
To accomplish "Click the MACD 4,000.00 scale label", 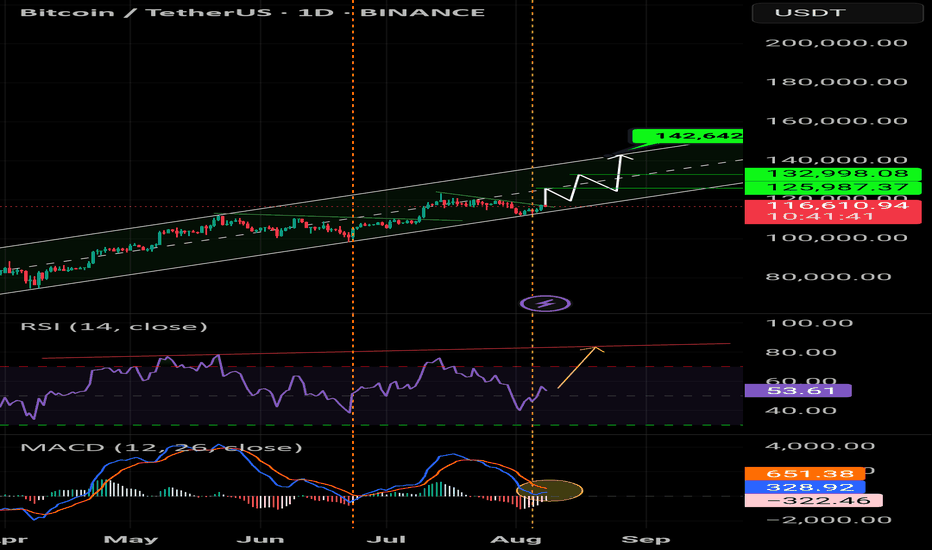I will [820, 446].
